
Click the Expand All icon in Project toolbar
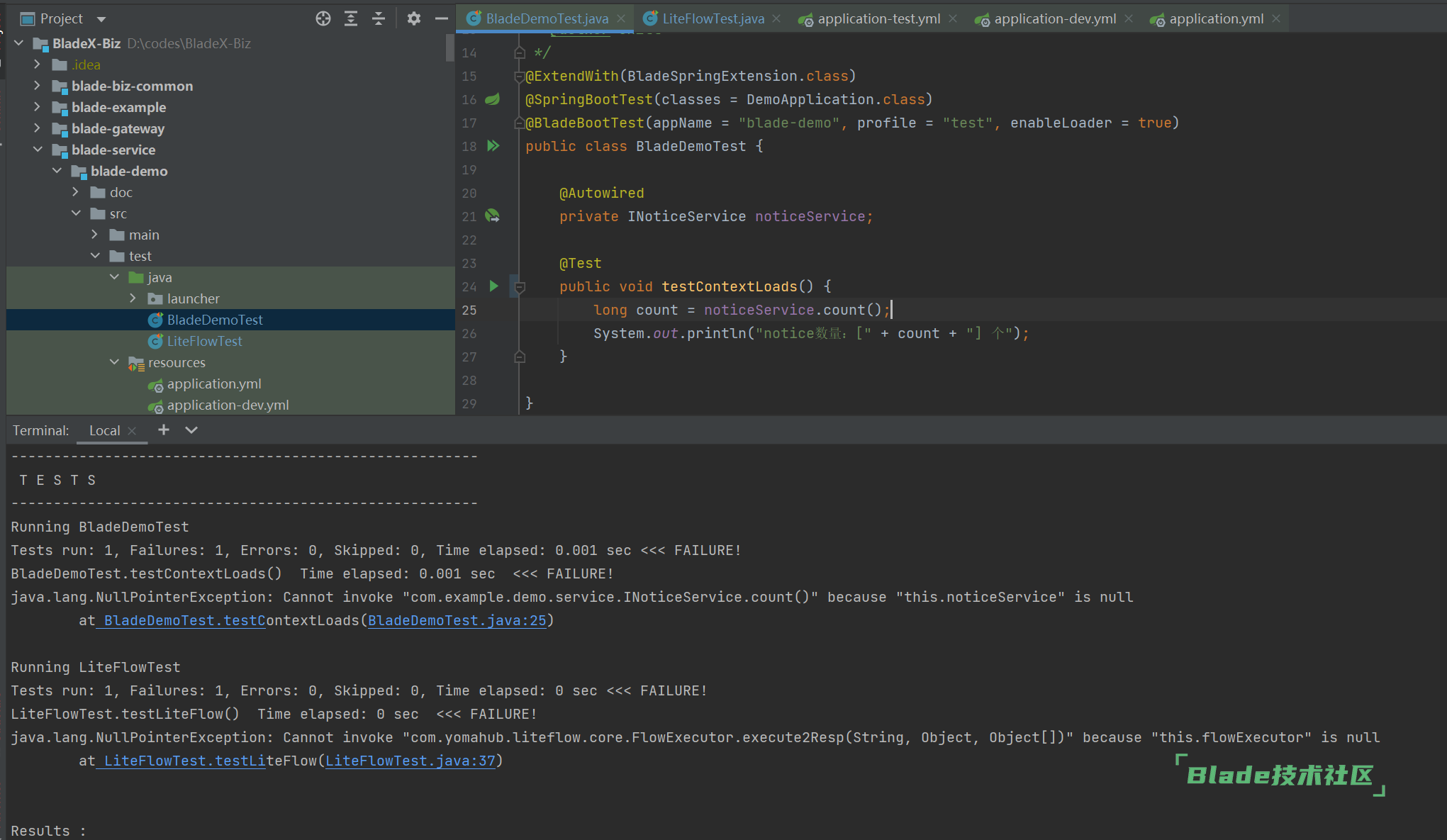(351, 18)
